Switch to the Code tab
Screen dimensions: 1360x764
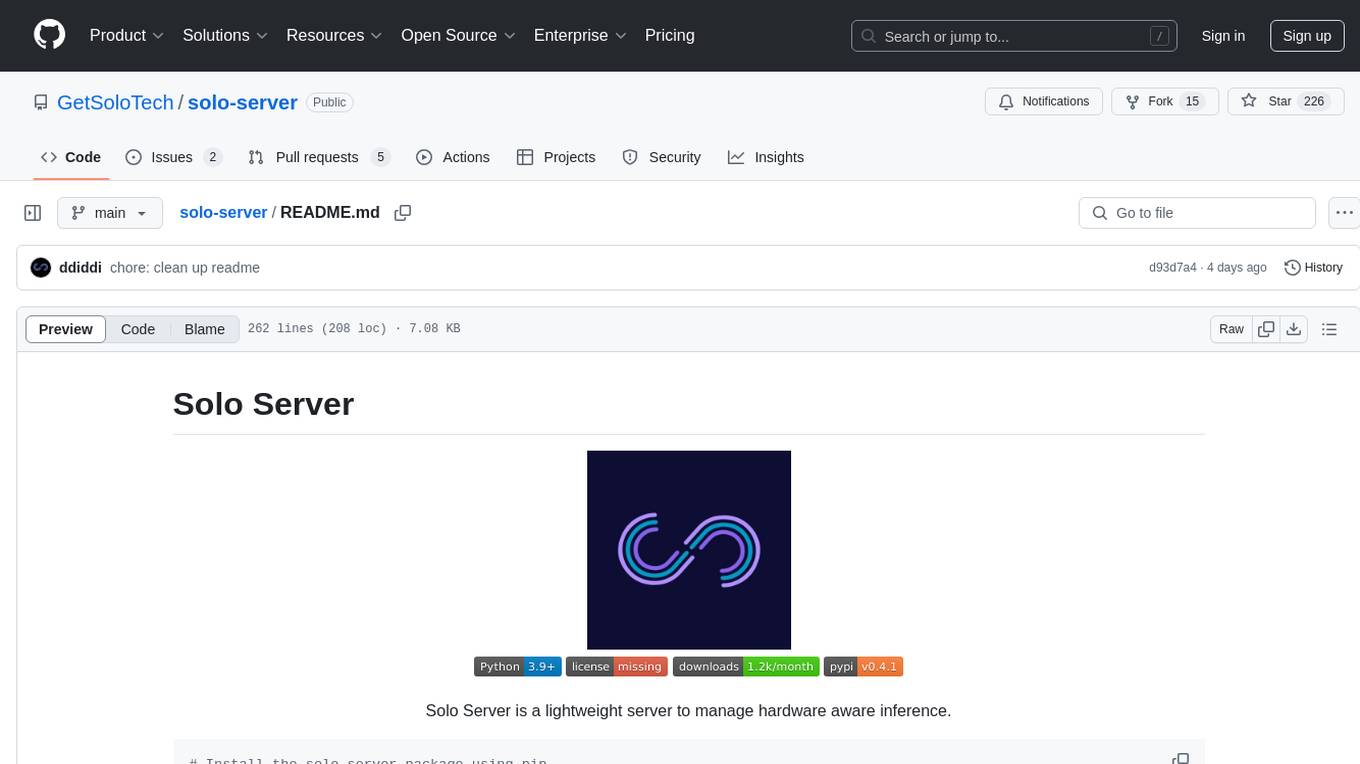(x=71, y=157)
